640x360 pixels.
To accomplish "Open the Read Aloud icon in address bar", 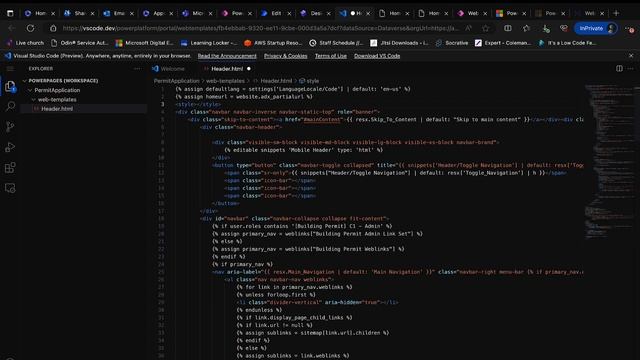I will point(468,28).
